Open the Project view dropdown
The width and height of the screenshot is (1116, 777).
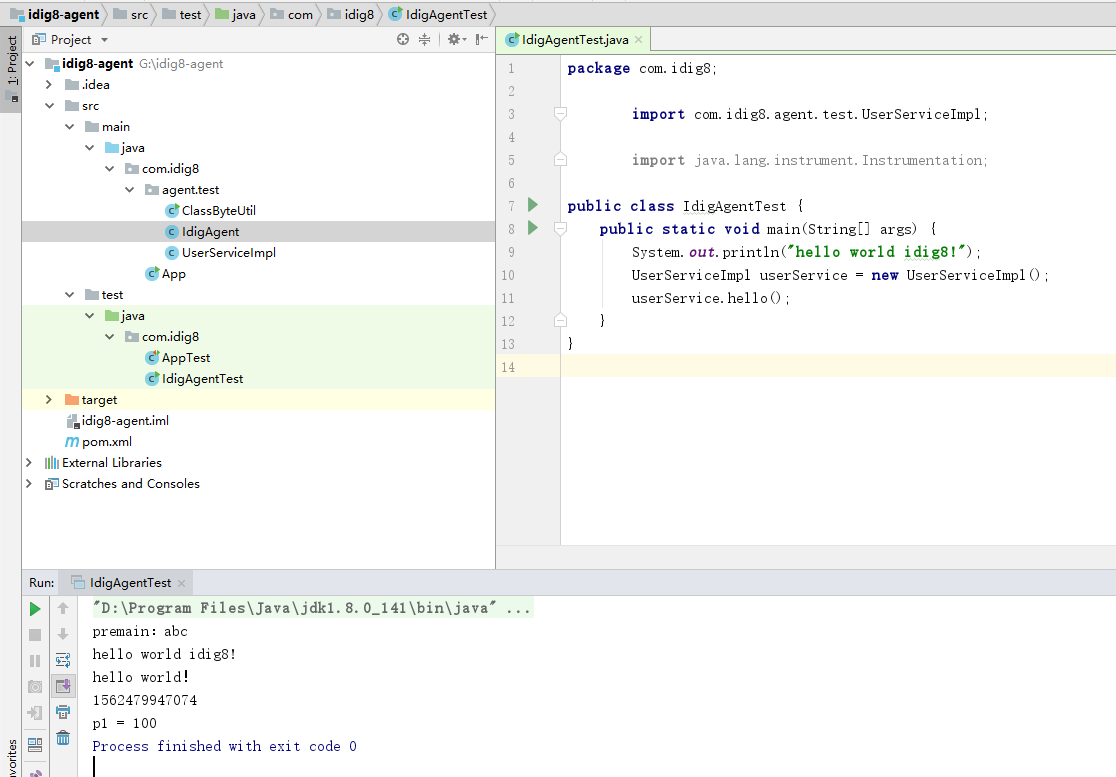click(104, 40)
